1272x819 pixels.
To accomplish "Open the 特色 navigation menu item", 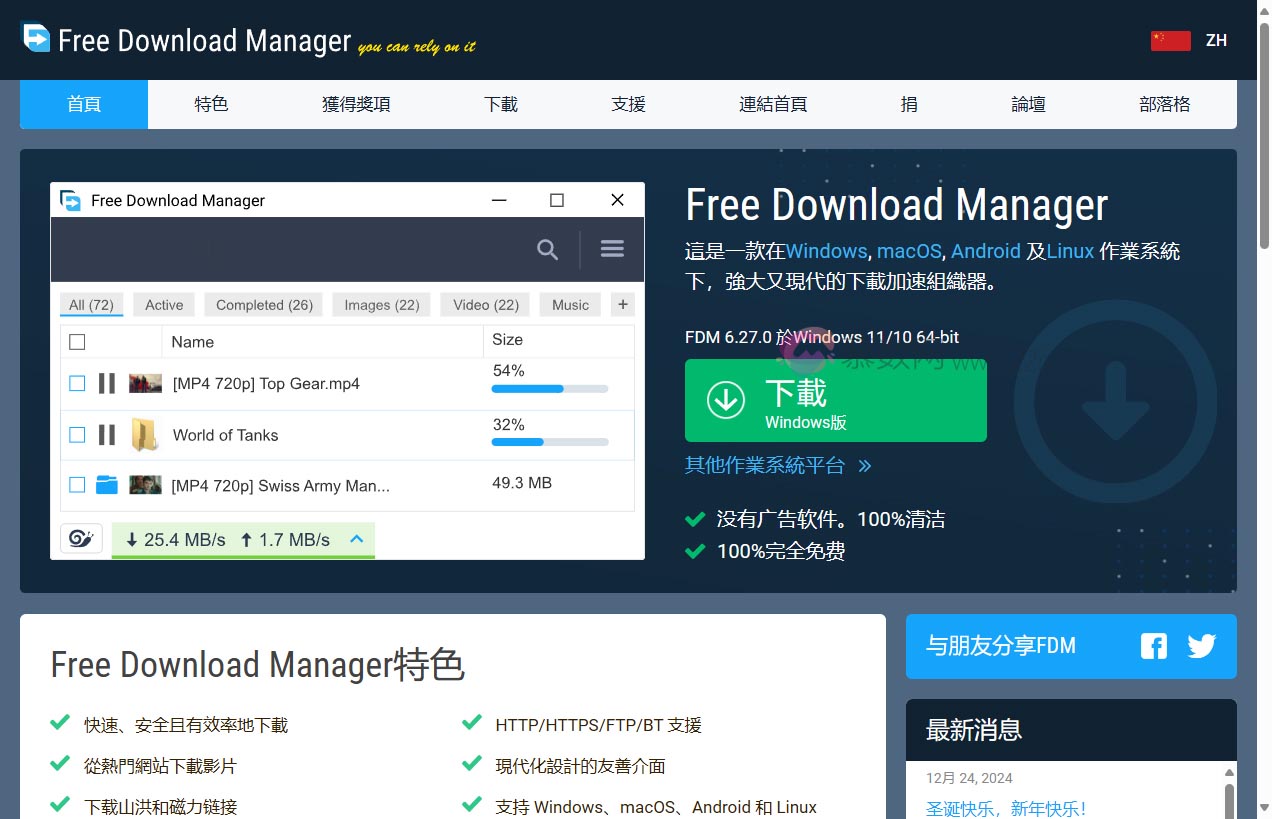I will click(x=211, y=104).
